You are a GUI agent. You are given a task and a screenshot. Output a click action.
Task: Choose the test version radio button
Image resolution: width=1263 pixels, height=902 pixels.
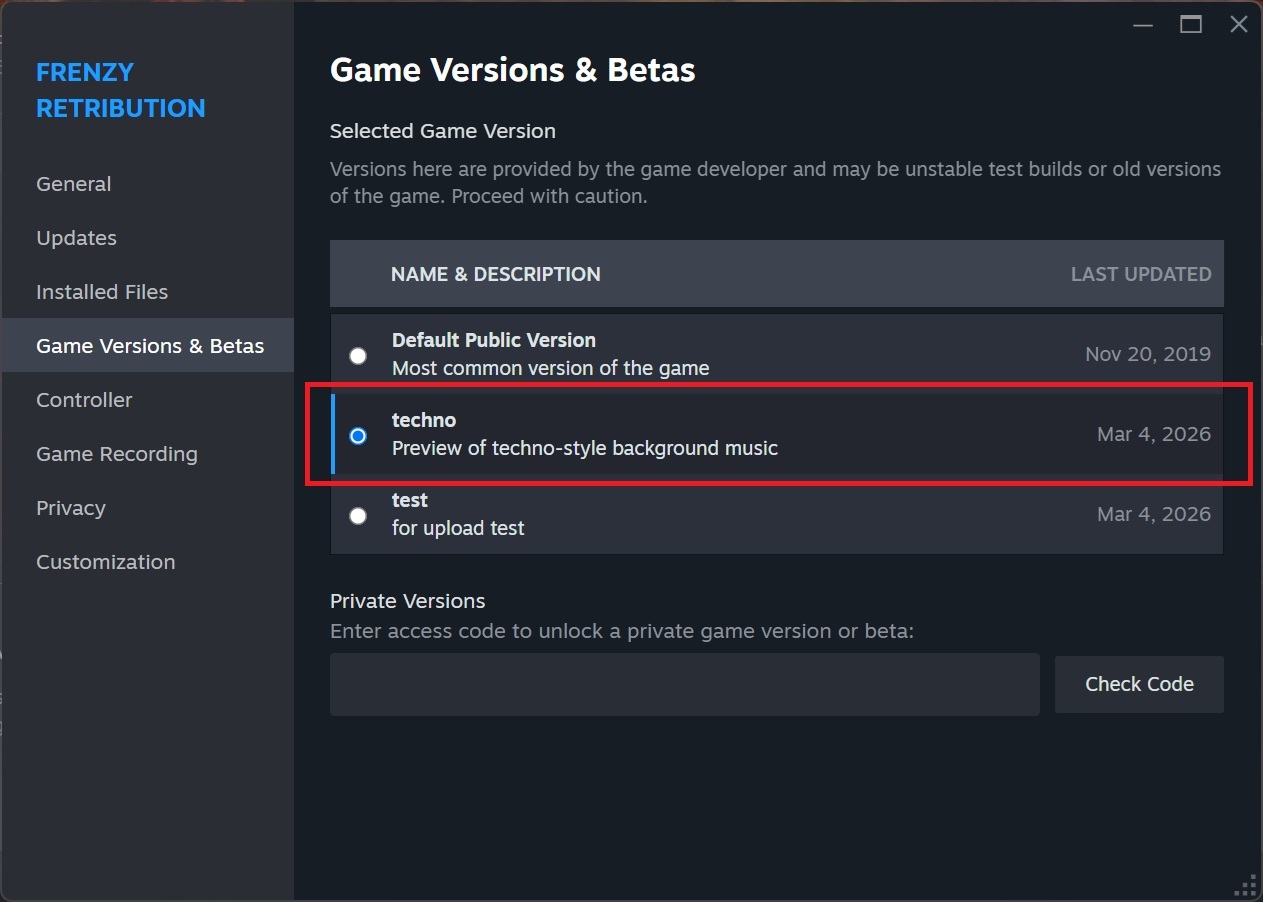(x=358, y=516)
